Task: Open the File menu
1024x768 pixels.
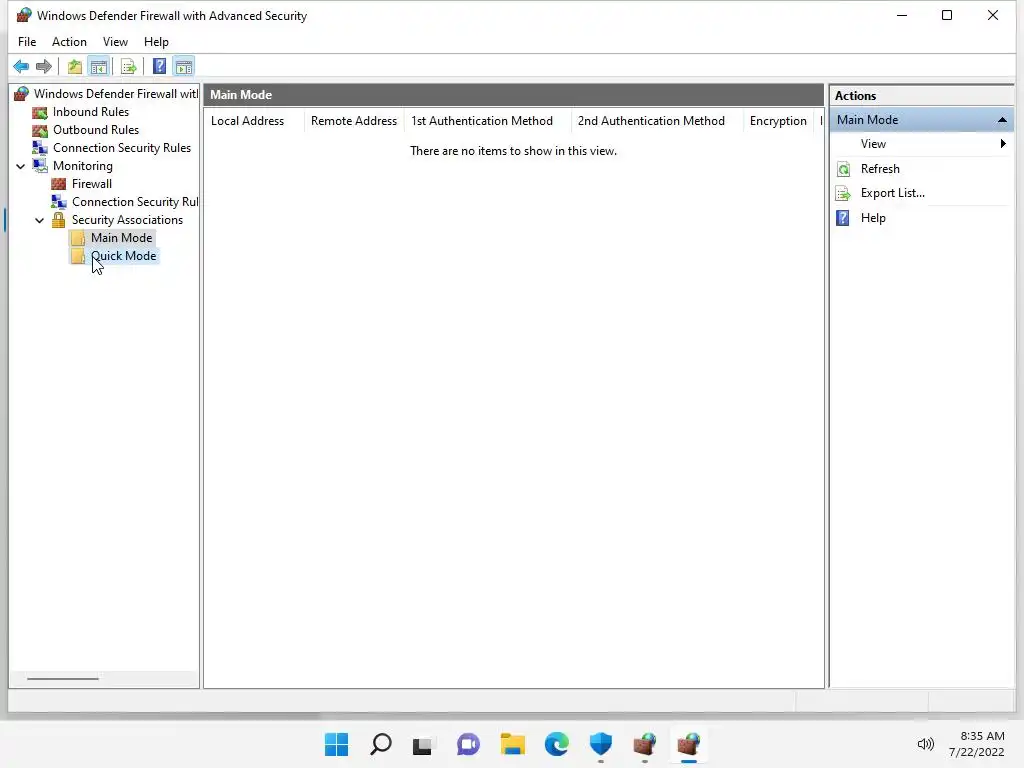Action: [27, 42]
